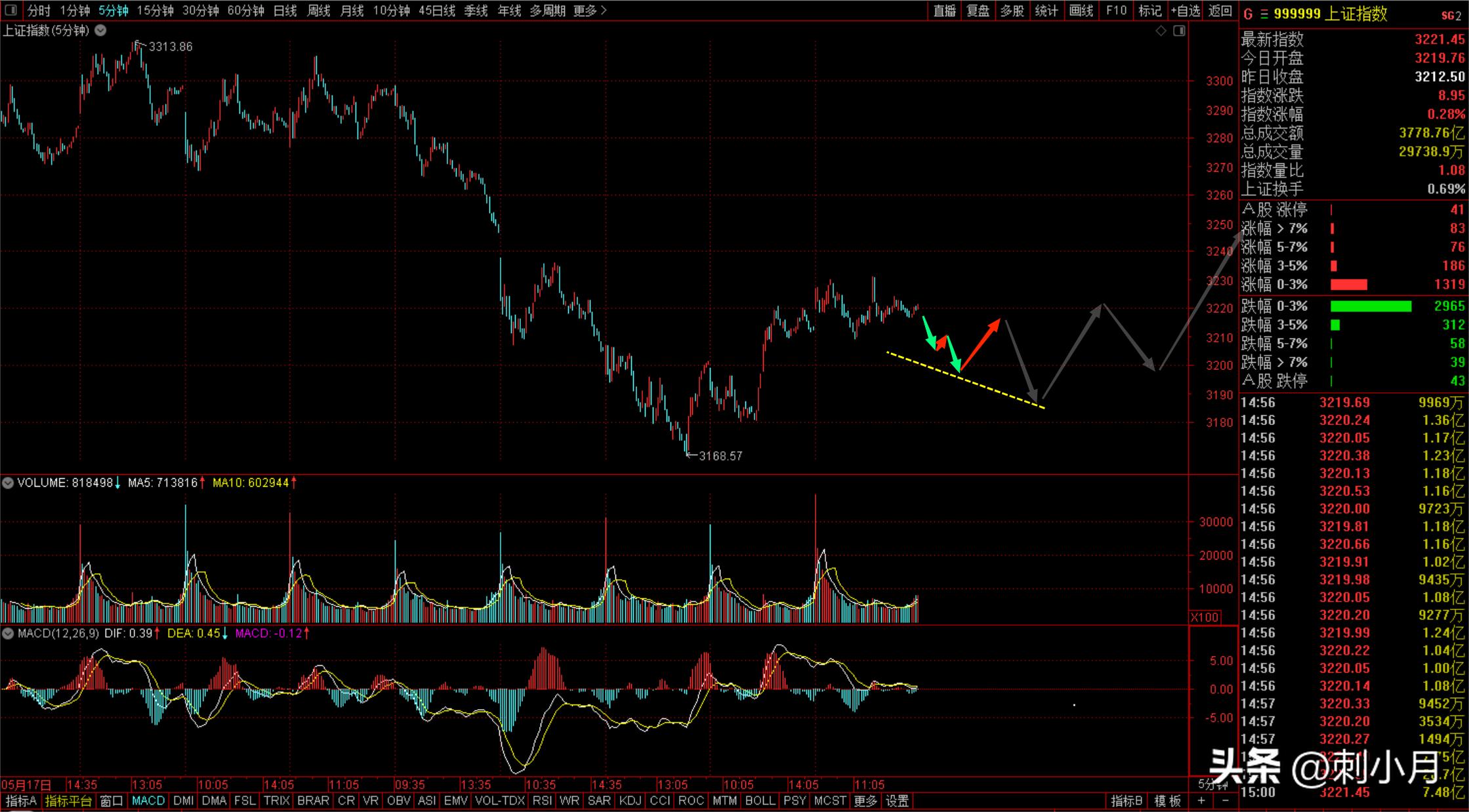
Task: Toggle the left panel layout icon
Action: point(10,10)
